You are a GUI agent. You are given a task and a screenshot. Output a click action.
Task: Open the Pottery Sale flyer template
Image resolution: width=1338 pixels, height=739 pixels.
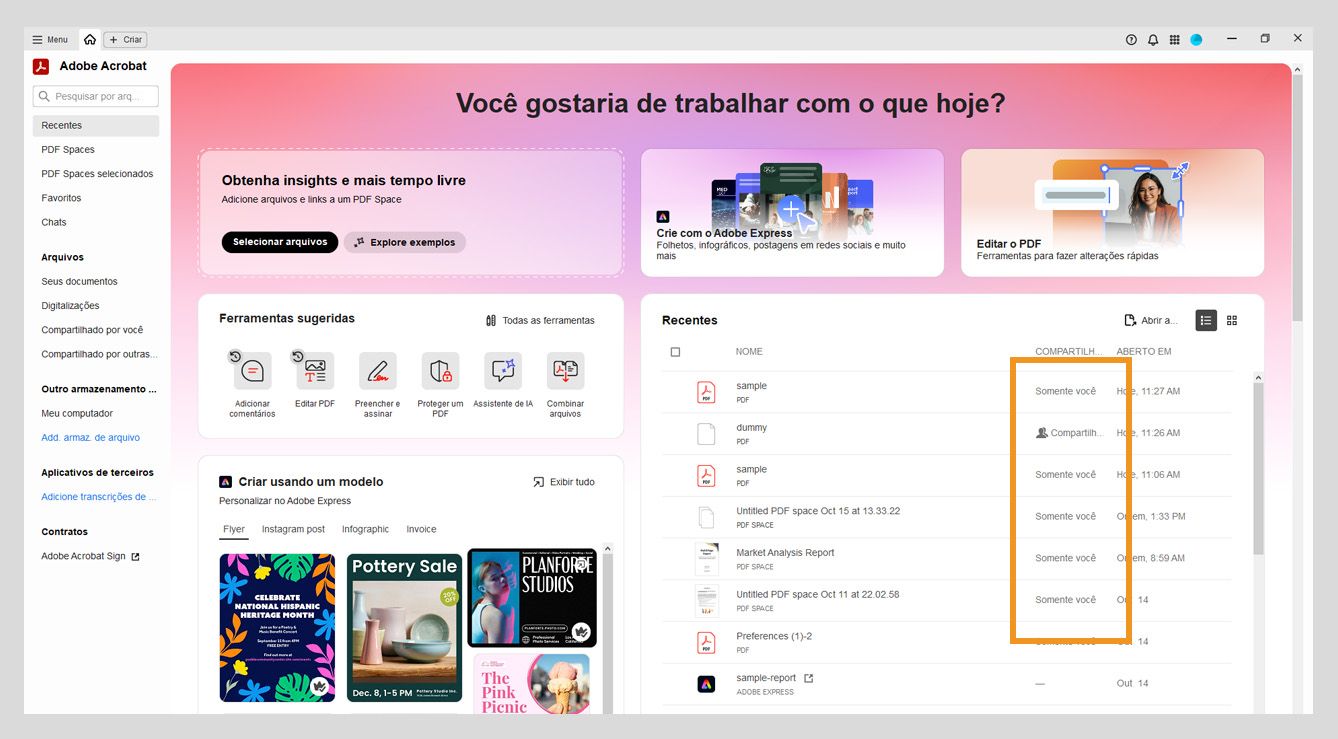pos(403,627)
